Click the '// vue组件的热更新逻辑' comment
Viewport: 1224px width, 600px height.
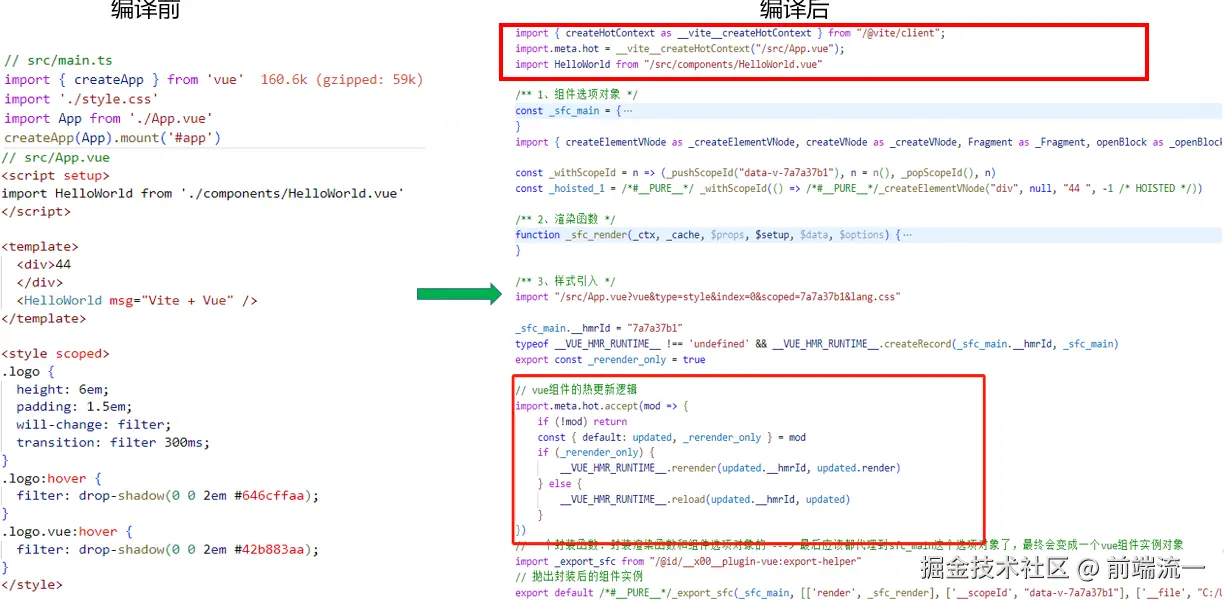(577, 390)
